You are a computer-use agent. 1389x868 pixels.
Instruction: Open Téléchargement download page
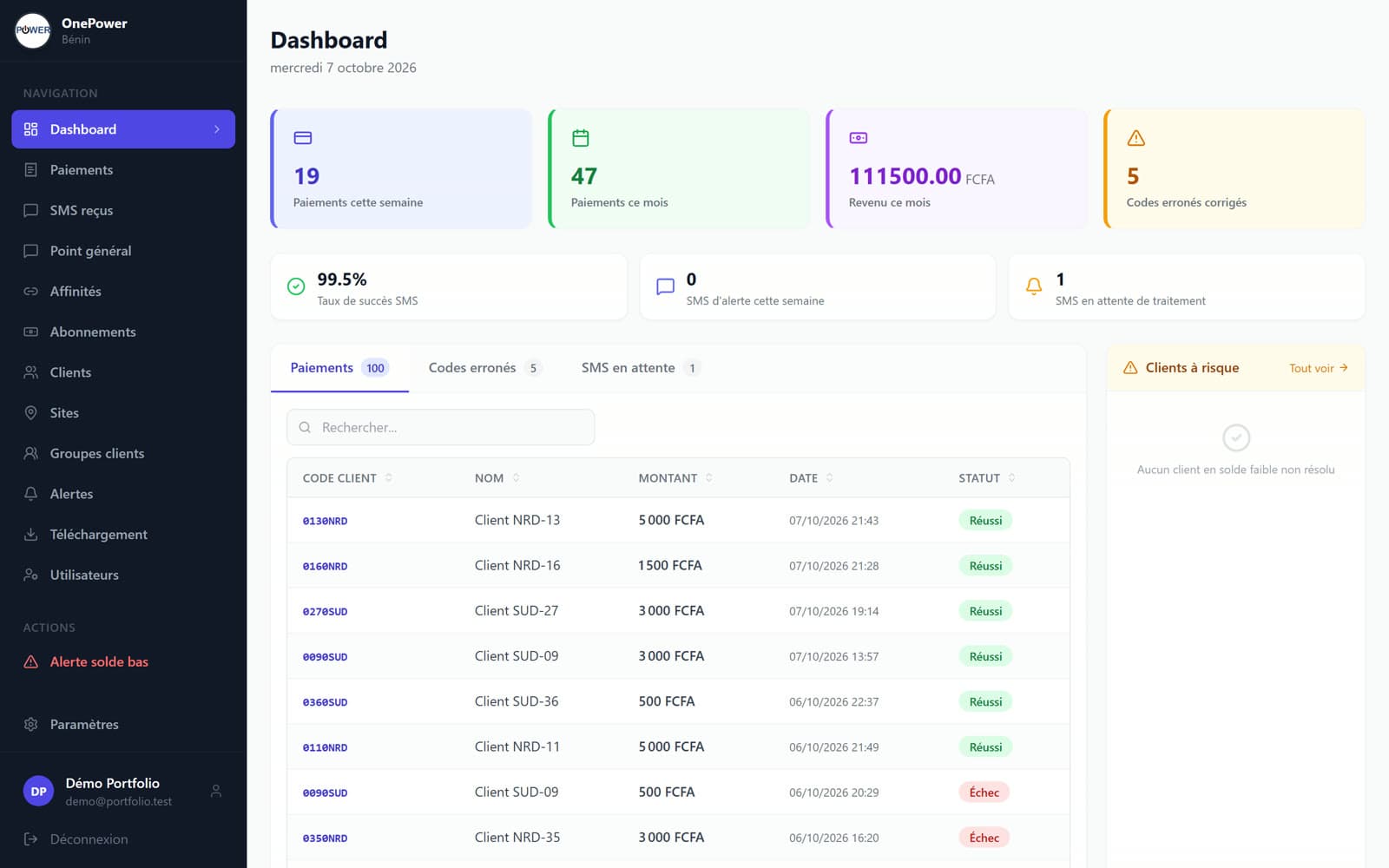click(x=123, y=535)
